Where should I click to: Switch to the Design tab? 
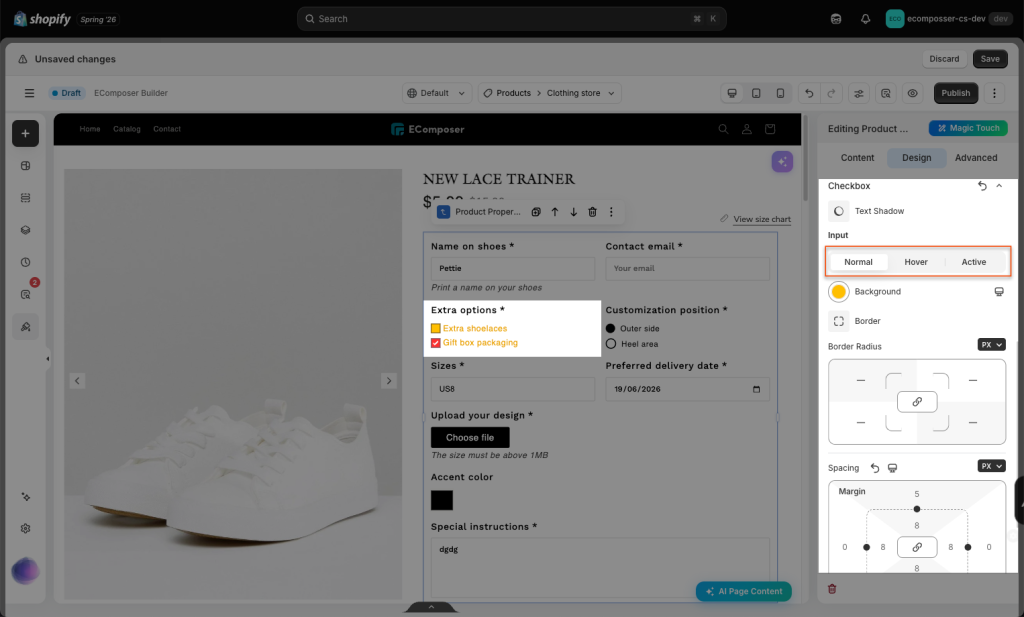pyautogui.click(x=916, y=158)
